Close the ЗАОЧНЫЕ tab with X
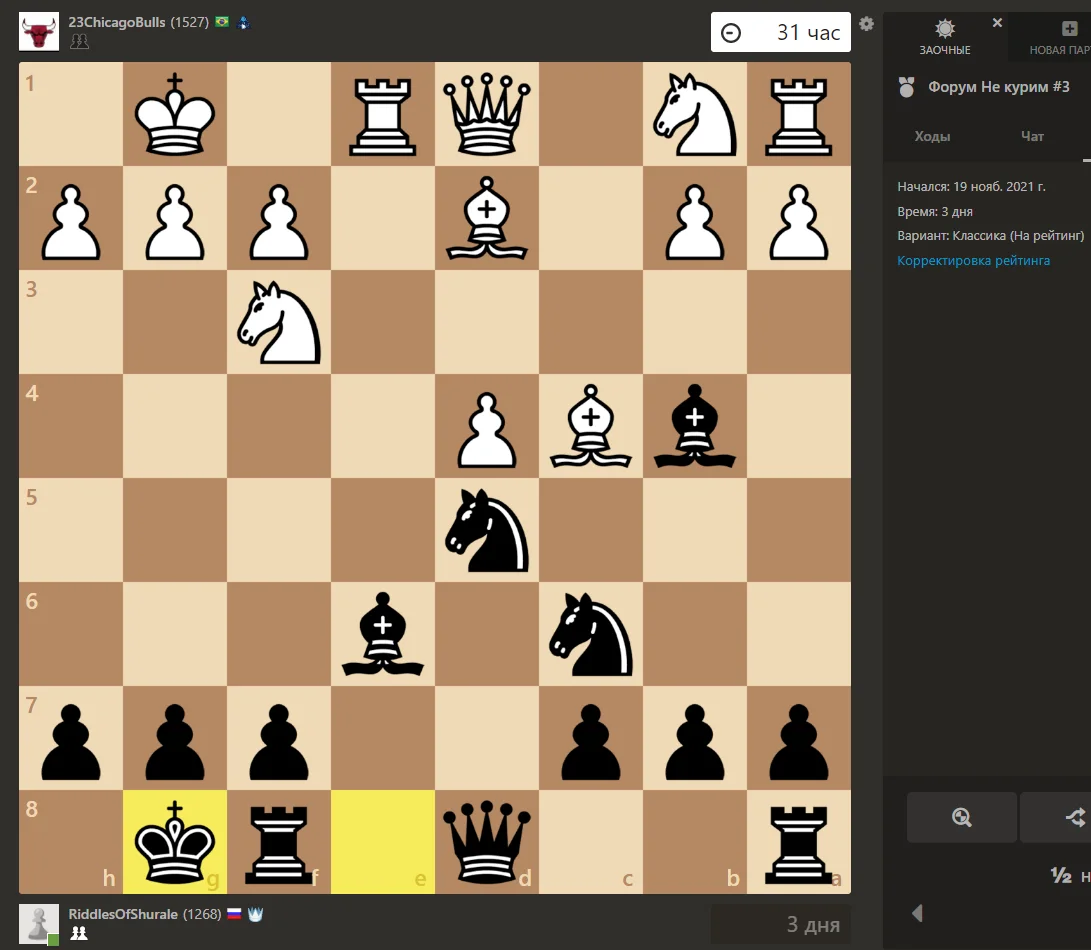 click(x=997, y=23)
